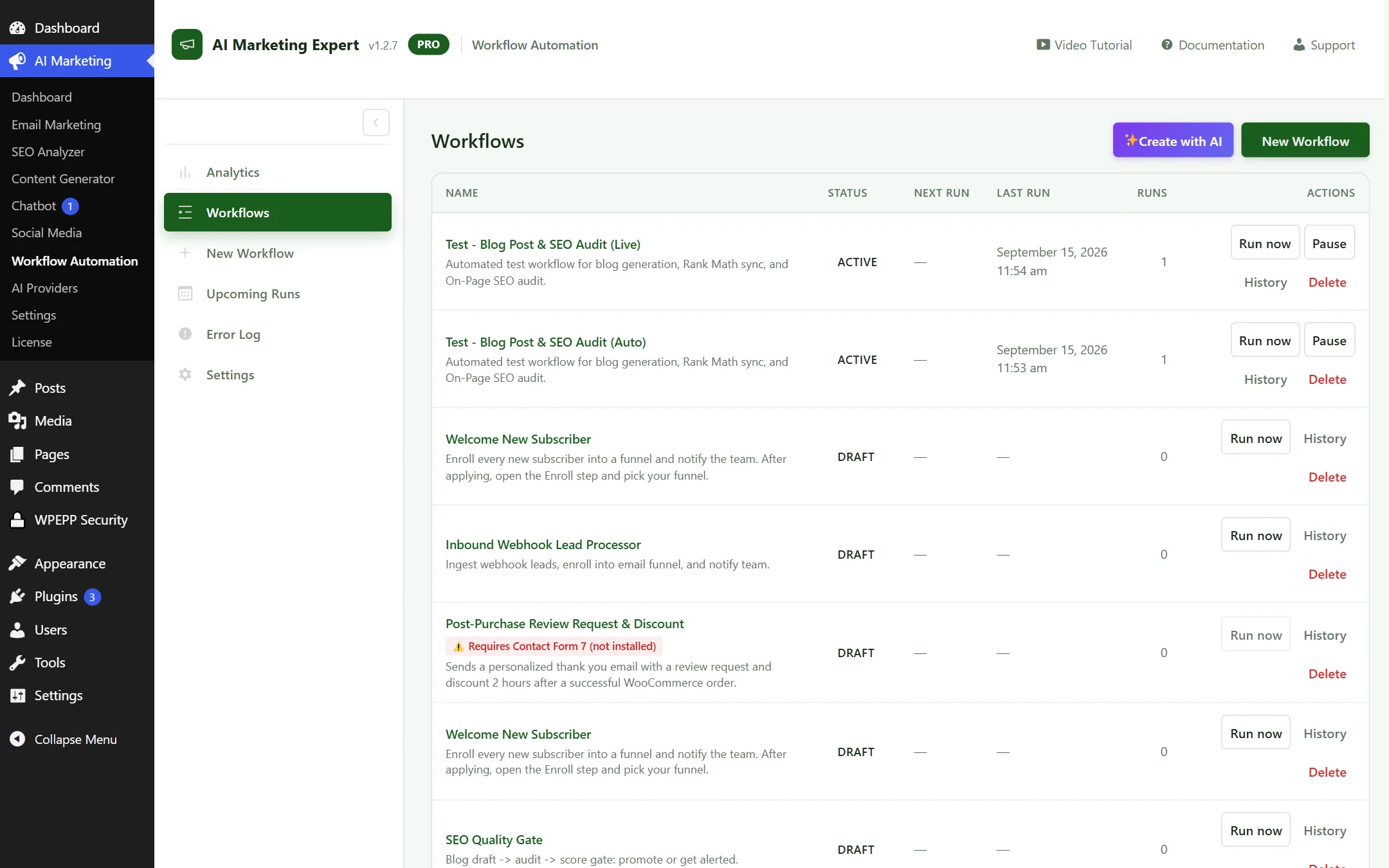Pause the Blog Post & SEO Audit (Auto) workflow
The height and width of the screenshot is (868, 1389).
click(1329, 340)
